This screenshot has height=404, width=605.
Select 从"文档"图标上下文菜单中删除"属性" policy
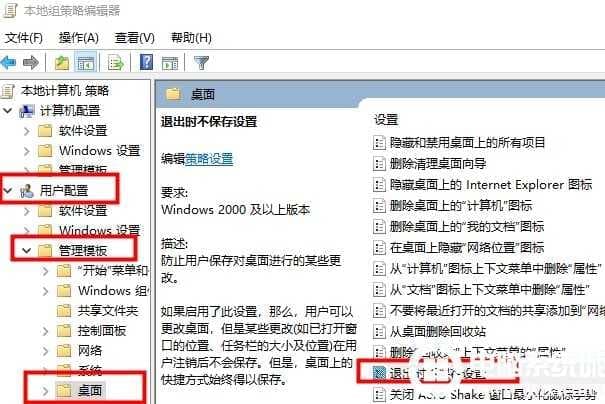(490, 289)
